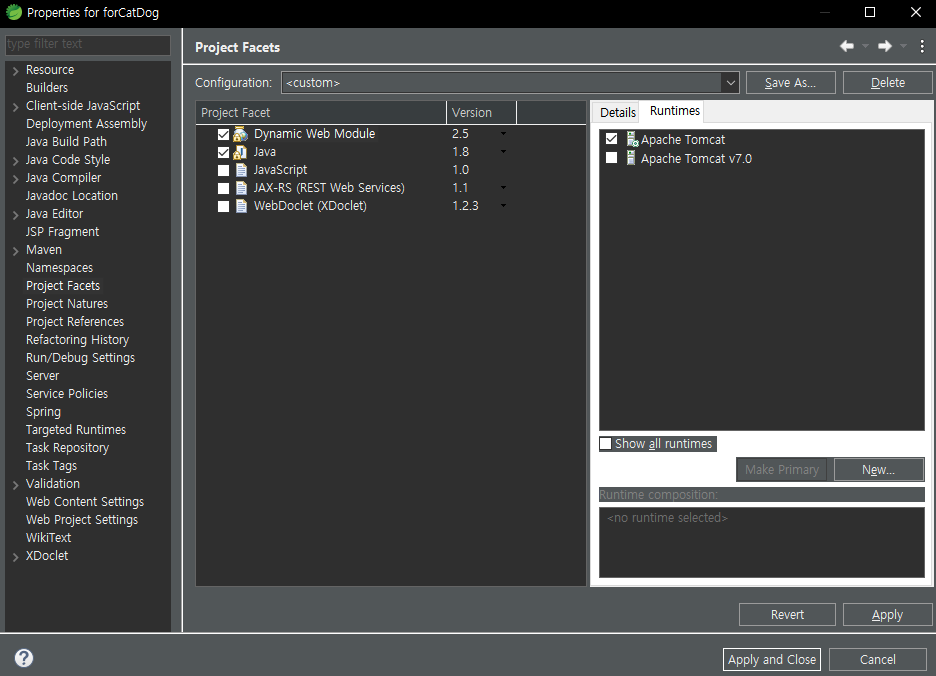The width and height of the screenshot is (936, 676).
Task: Enable the WebDoclet (XDoclet) facet checkbox
Action: (x=223, y=207)
